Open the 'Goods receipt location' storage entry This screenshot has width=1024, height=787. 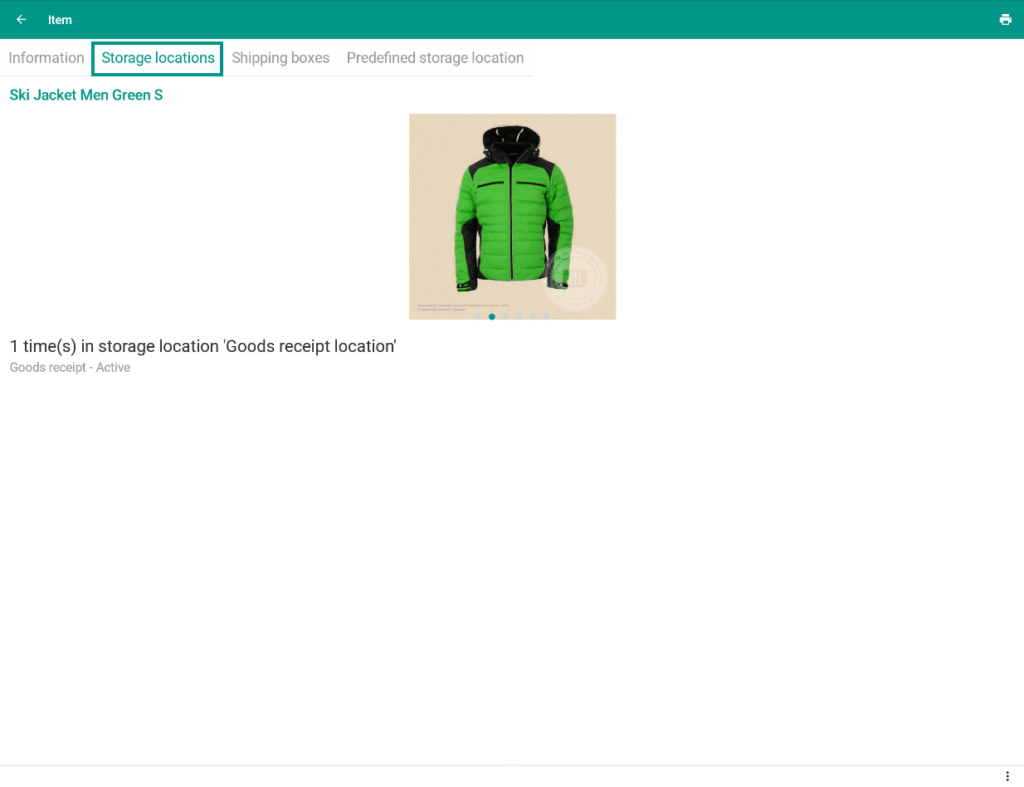[x=203, y=346]
